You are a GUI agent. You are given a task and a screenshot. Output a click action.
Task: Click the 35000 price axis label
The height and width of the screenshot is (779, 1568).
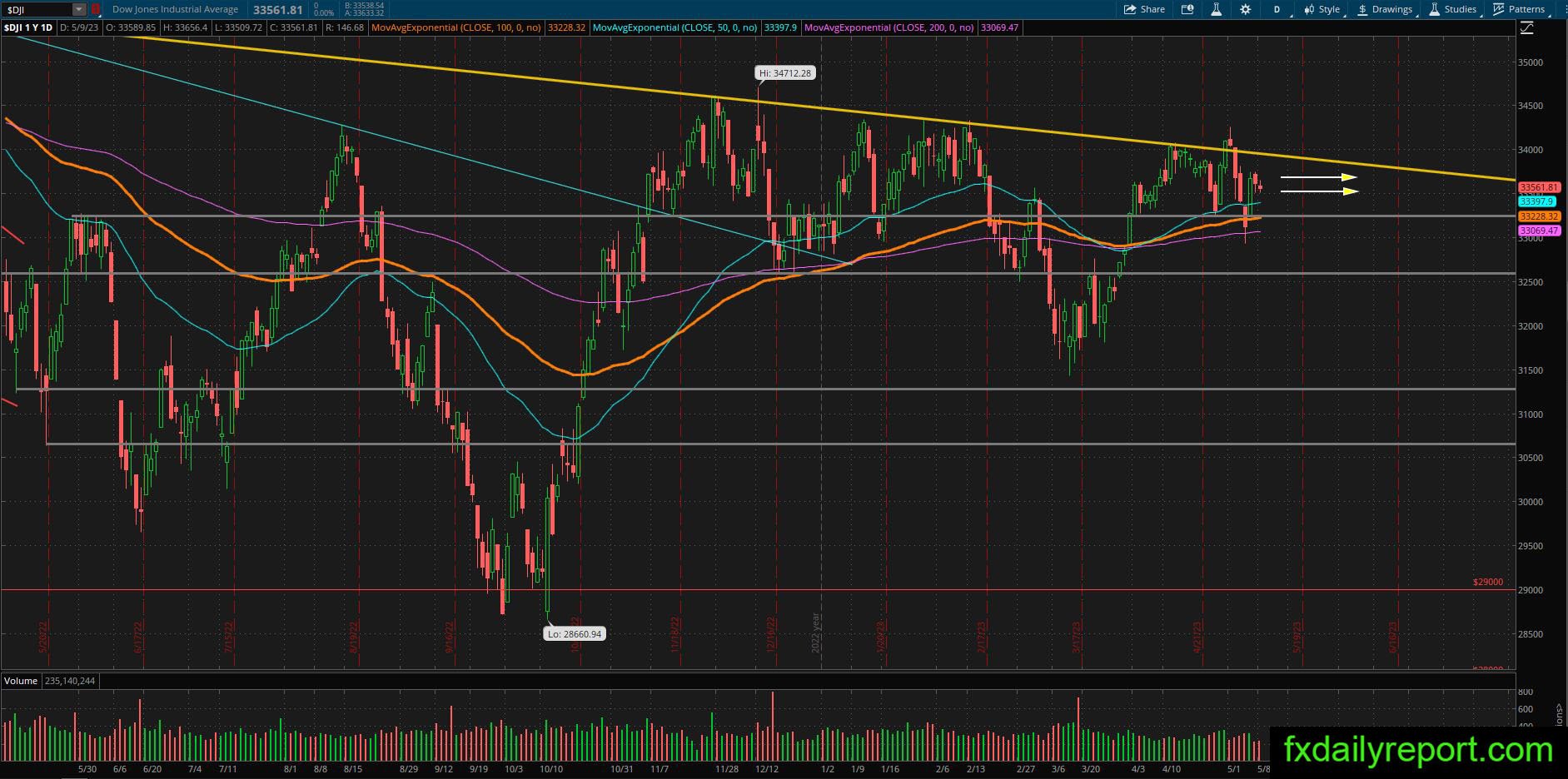(x=1531, y=62)
